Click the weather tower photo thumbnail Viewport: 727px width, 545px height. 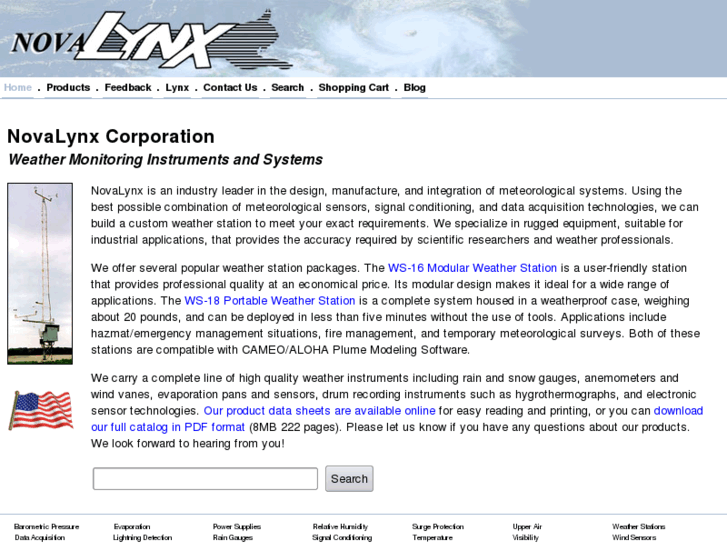(40, 274)
